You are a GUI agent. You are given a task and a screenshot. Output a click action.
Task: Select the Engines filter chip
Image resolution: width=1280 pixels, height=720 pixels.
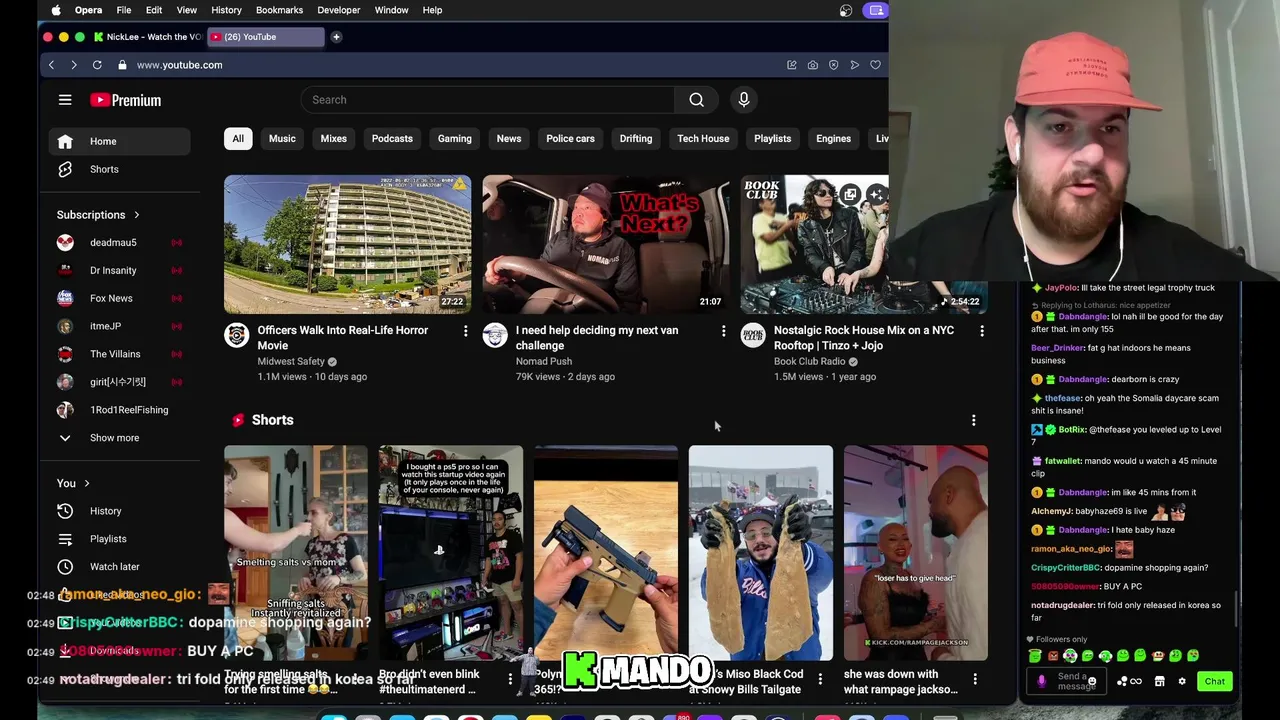coord(833,139)
